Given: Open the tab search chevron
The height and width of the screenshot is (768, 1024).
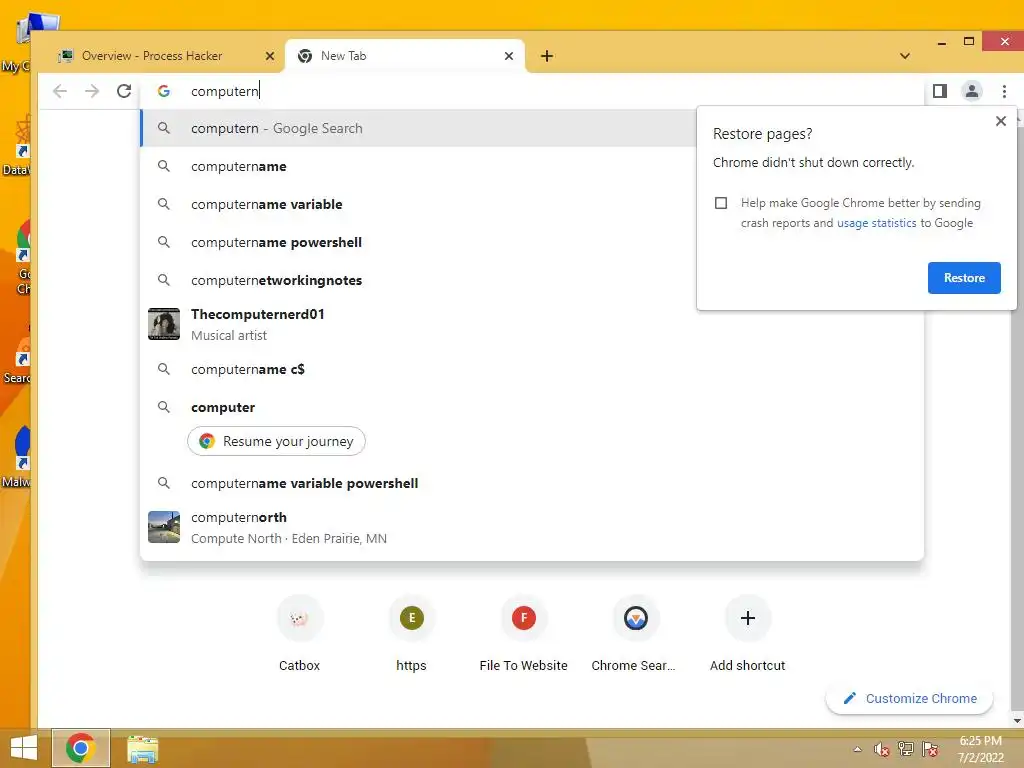Looking at the screenshot, I should [905, 56].
